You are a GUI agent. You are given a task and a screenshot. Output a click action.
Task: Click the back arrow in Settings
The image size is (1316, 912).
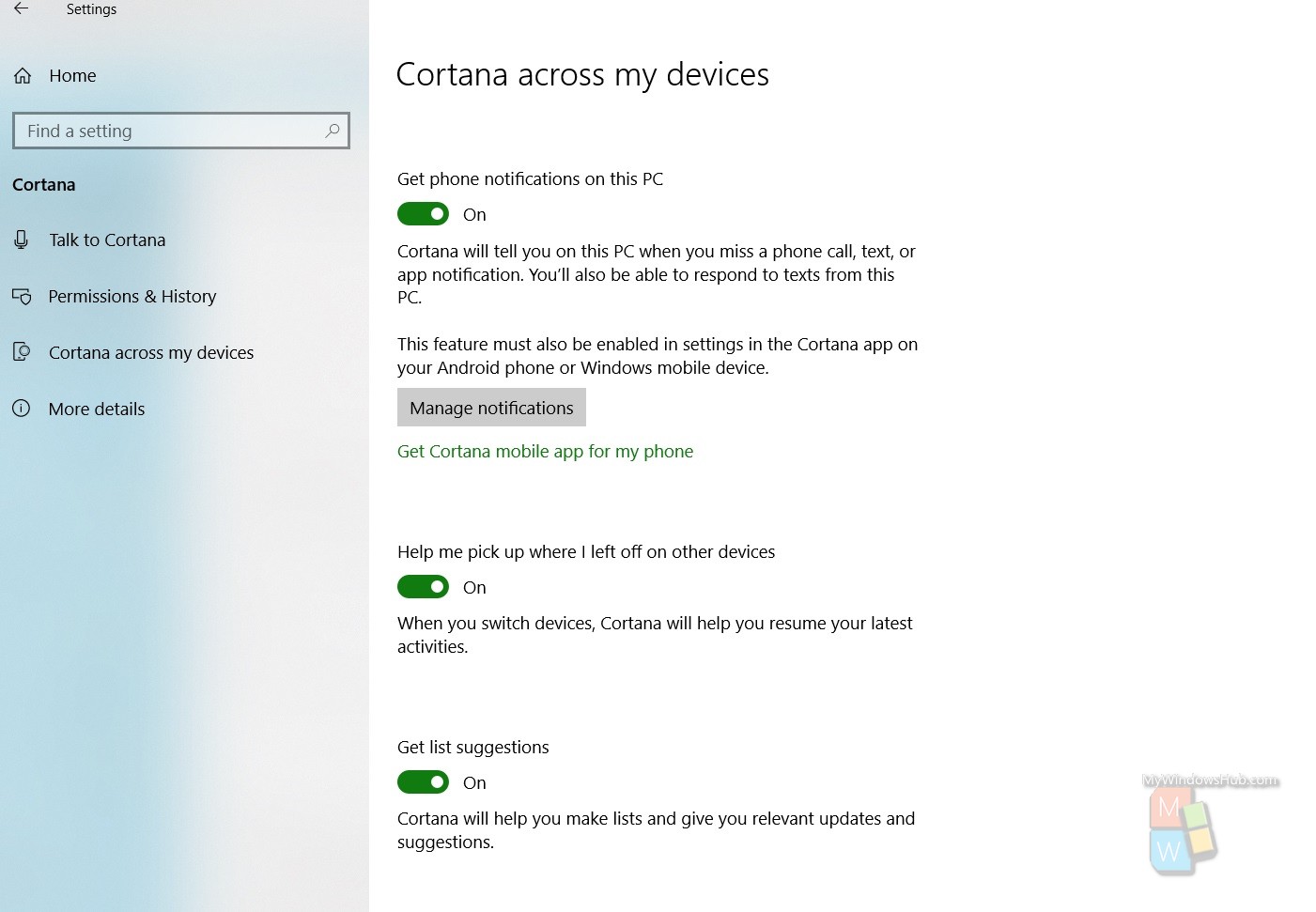[x=21, y=8]
